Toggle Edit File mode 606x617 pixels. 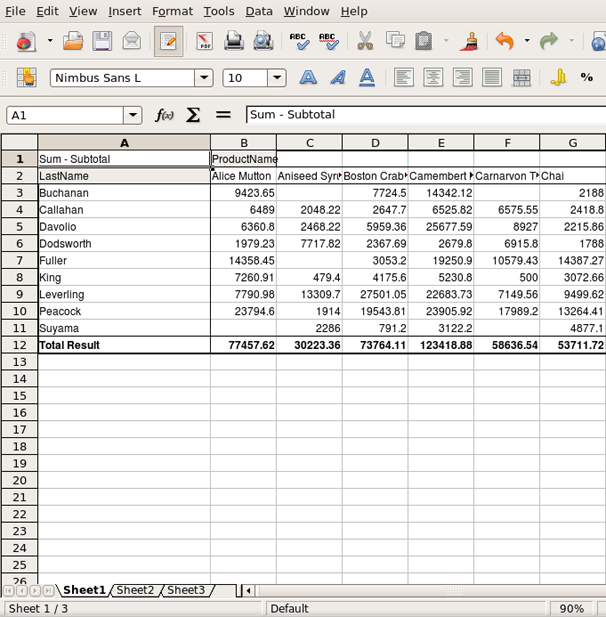pos(168,41)
